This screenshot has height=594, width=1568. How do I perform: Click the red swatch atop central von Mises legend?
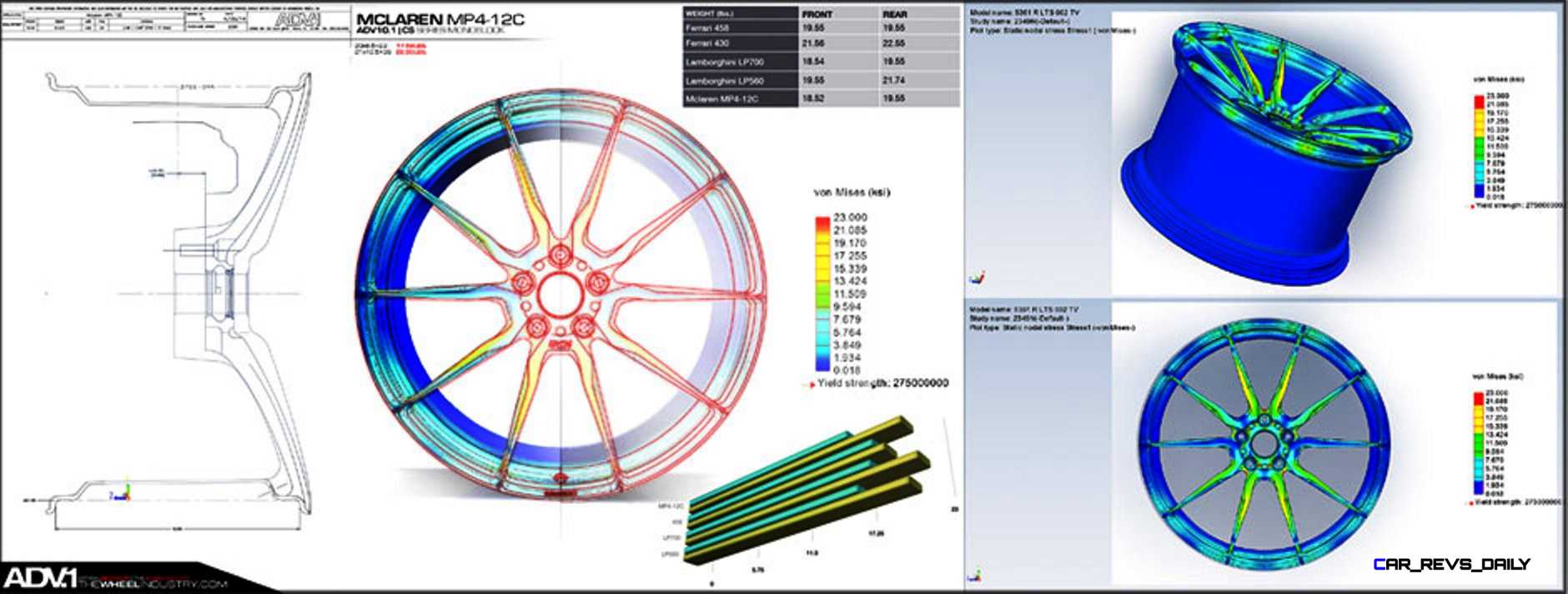click(x=822, y=223)
